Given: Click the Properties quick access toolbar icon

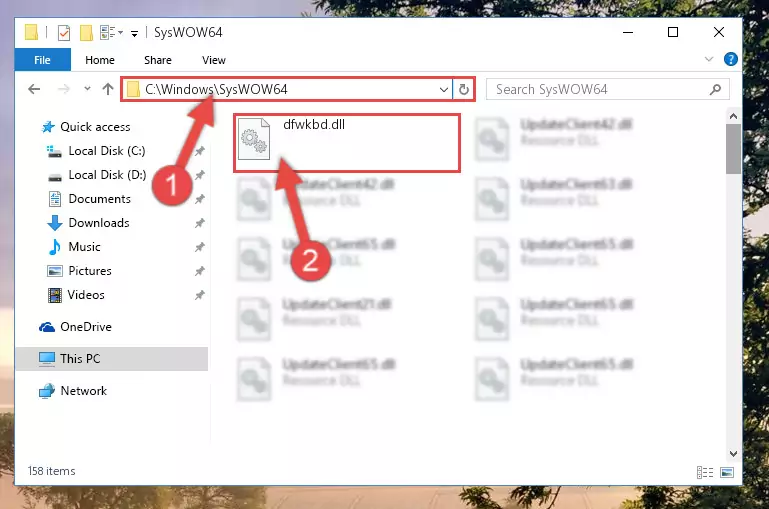Looking at the screenshot, I should (x=64, y=33).
